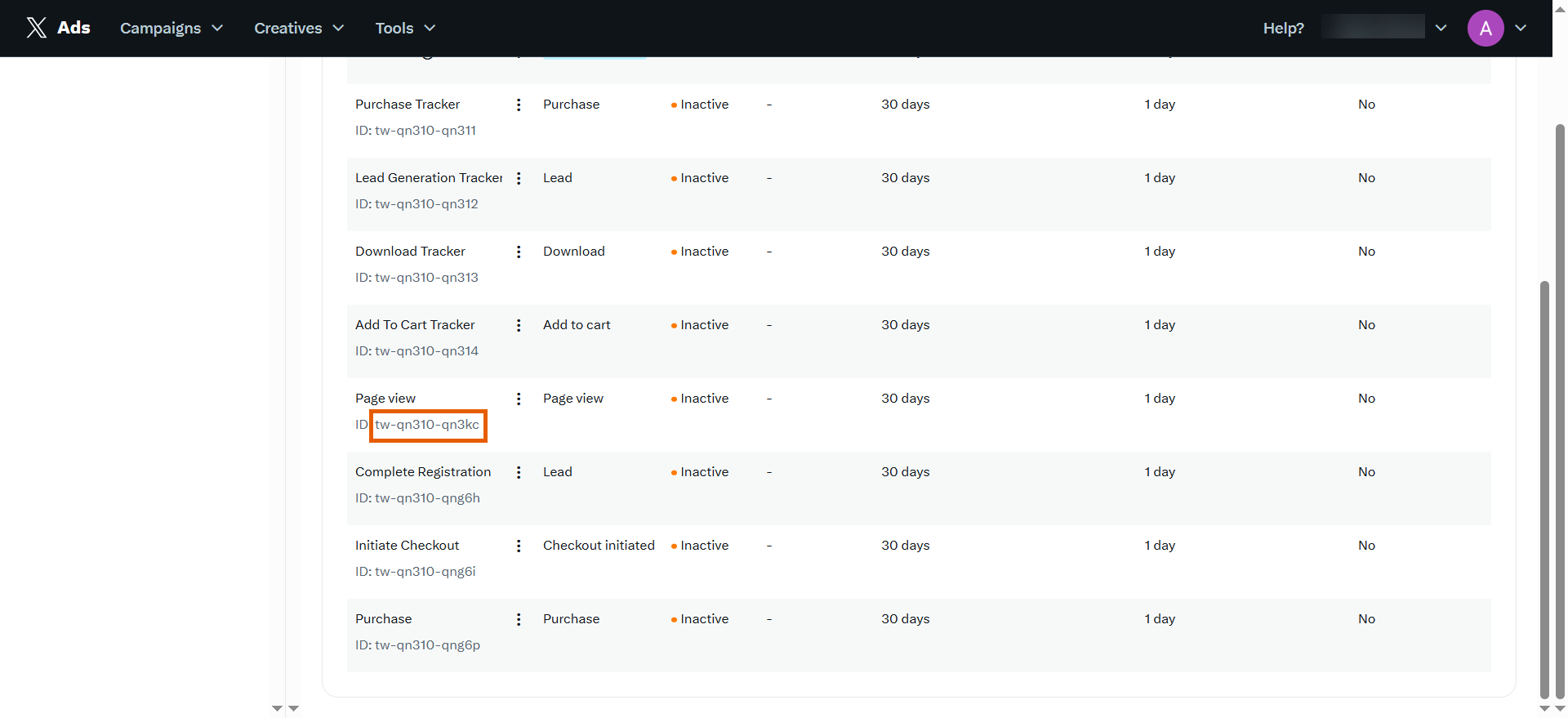This screenshot has height=718, width=1568.
Task: Open the Help? link
Action: click(1283, 28)
